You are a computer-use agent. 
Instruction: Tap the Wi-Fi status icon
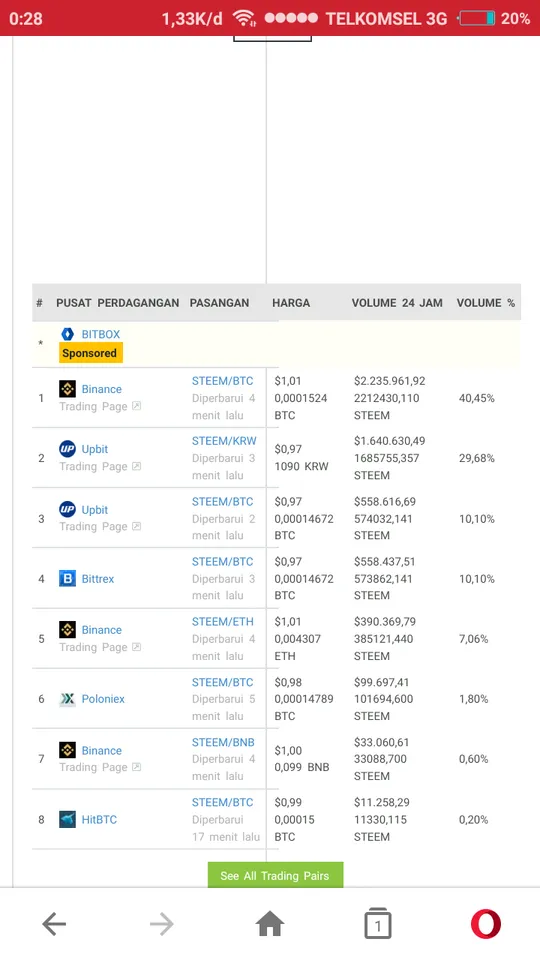[x=244, y=18]
